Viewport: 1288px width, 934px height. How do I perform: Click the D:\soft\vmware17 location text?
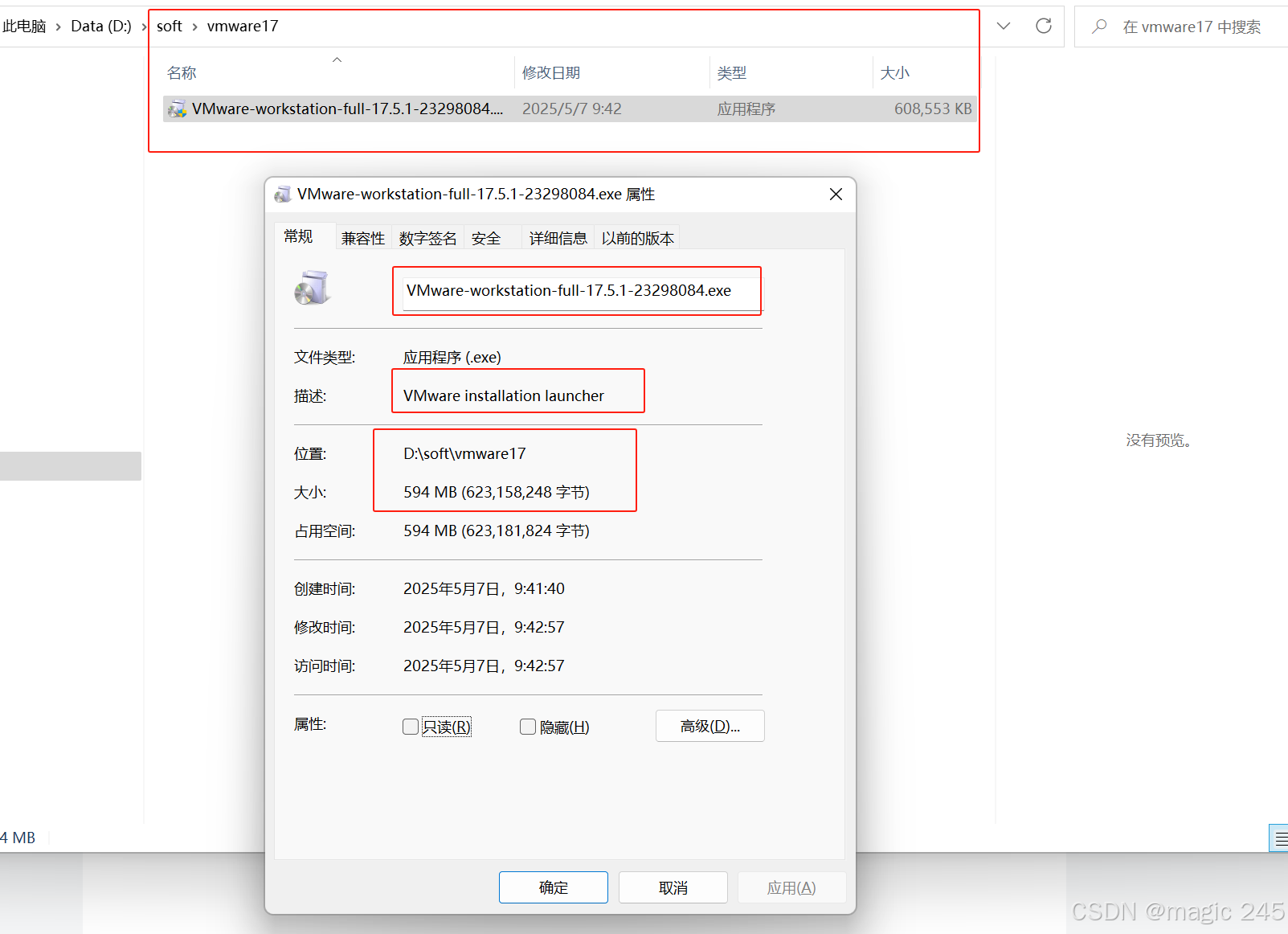click(464, 453)
